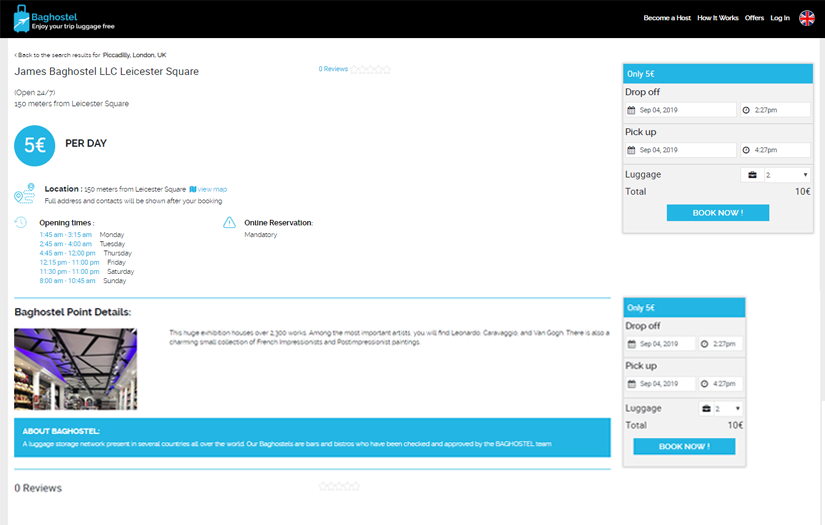Select the Monday 1:45 am - 3:15 am hours

pyautogui.click(x=82, y=235)
